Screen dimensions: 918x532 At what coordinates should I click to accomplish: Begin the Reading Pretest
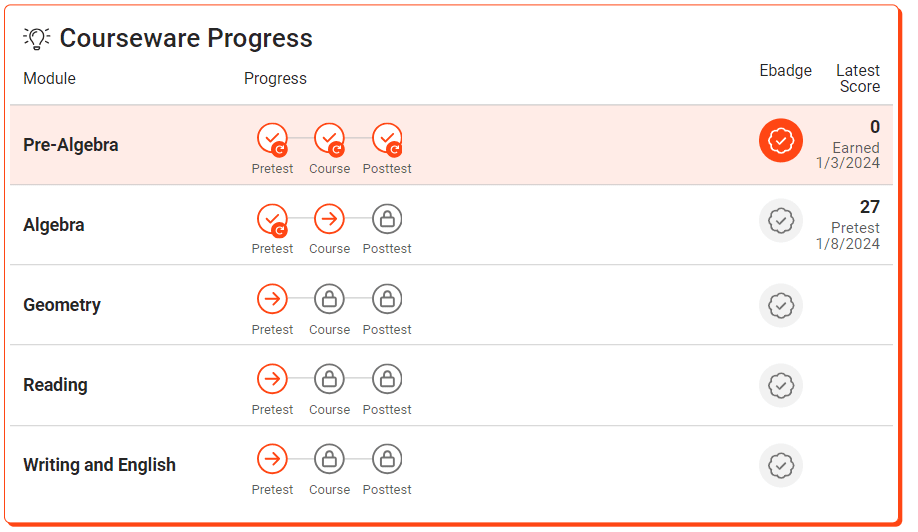coord(272,379)
